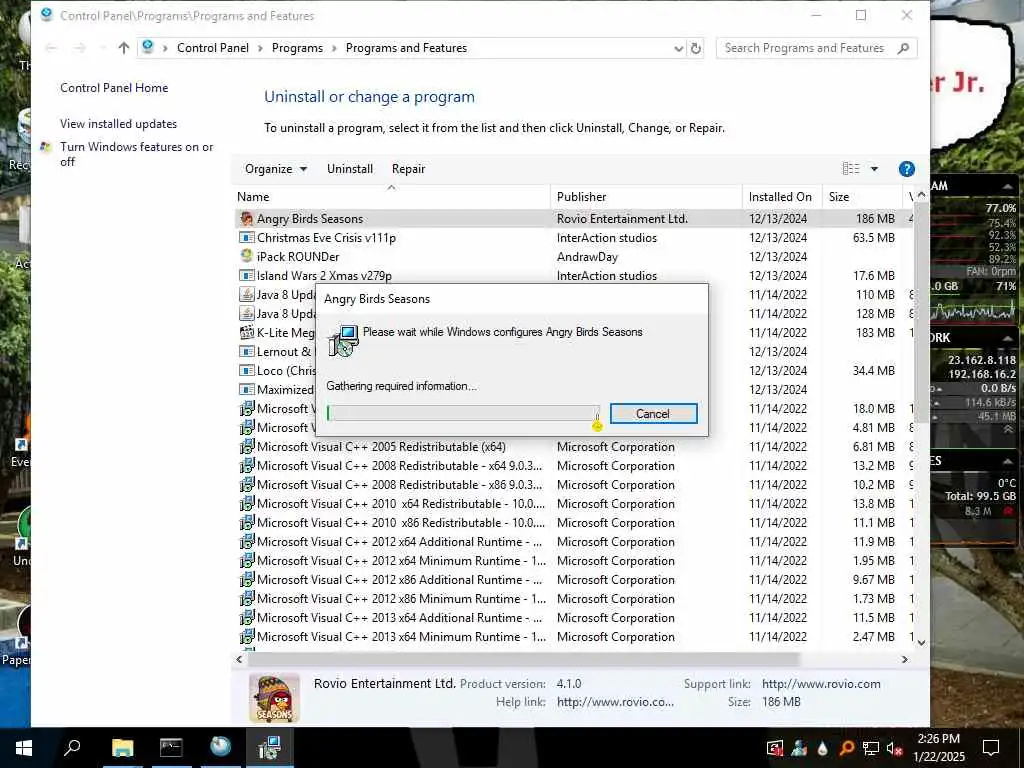Image resolution: width=1024 pixels, height=768 pixels.
Task: Open the notification center icon
Action: [x=991, y=748]
